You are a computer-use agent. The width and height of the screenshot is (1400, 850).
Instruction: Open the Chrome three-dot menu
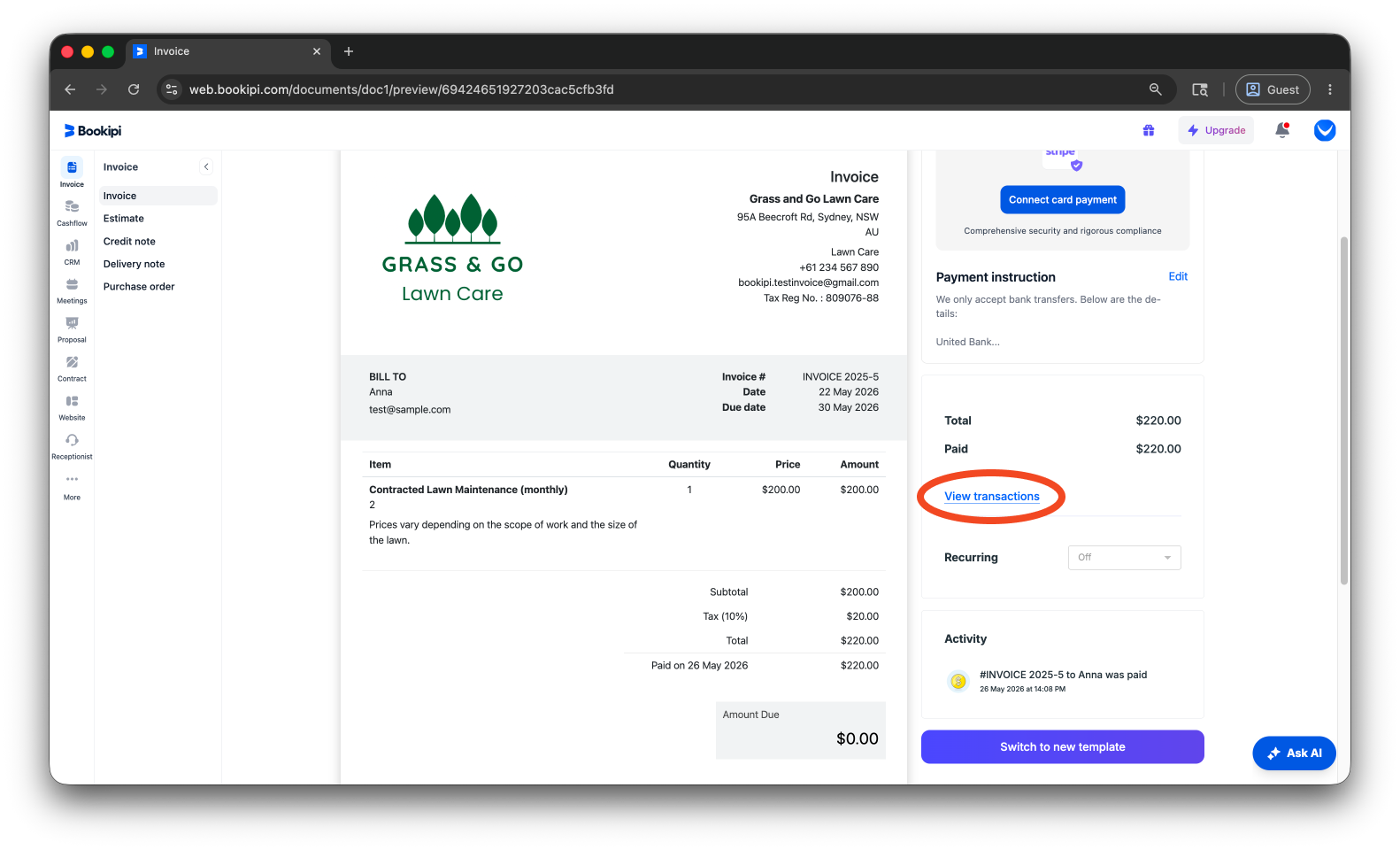click(1329, 89)
